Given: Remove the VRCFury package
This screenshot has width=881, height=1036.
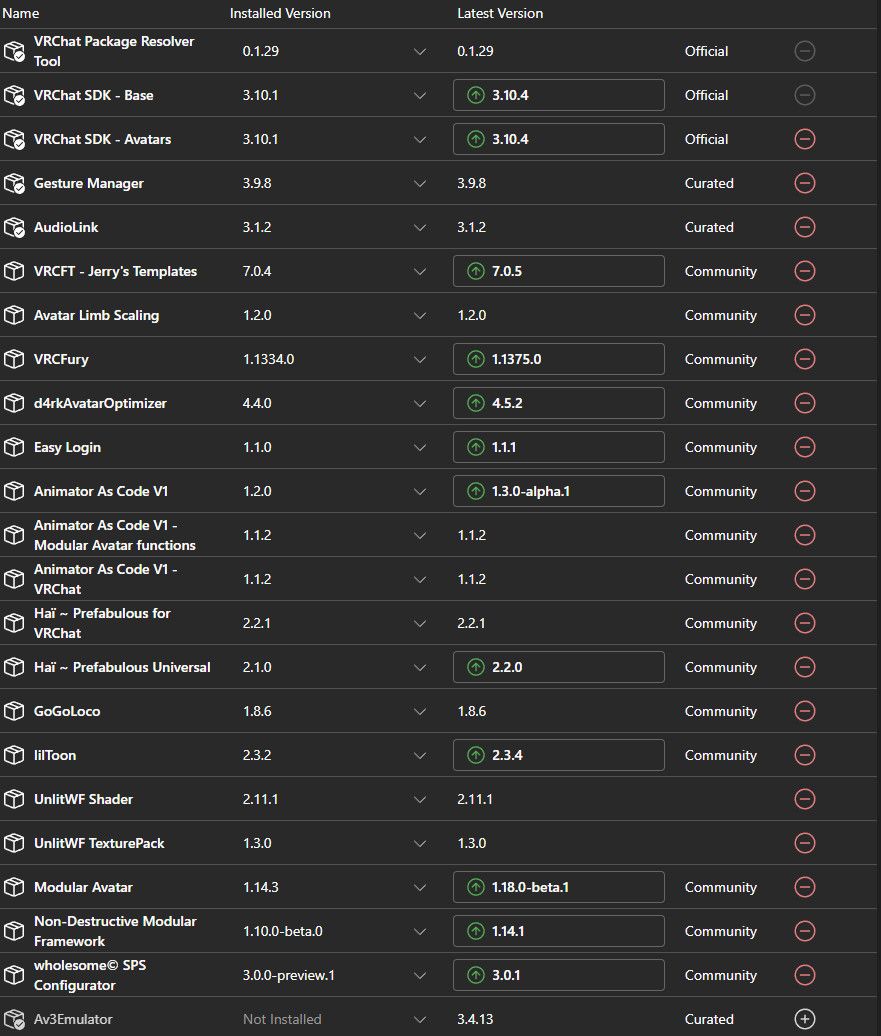Looking at the screenshot, I should 804,359.
